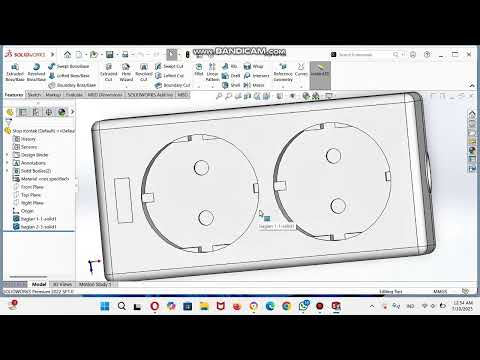Image resolution: width=480 pixels, height=360 pixels.
Task: Select the Draft tool
Action: 231,76
